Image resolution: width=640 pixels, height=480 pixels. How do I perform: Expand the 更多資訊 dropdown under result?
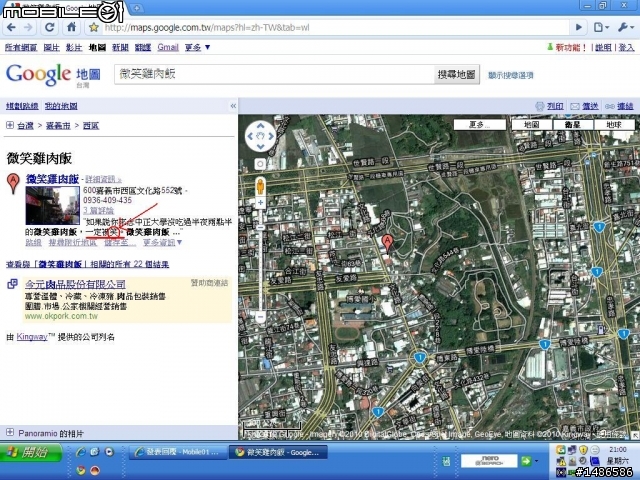[162, 242]
